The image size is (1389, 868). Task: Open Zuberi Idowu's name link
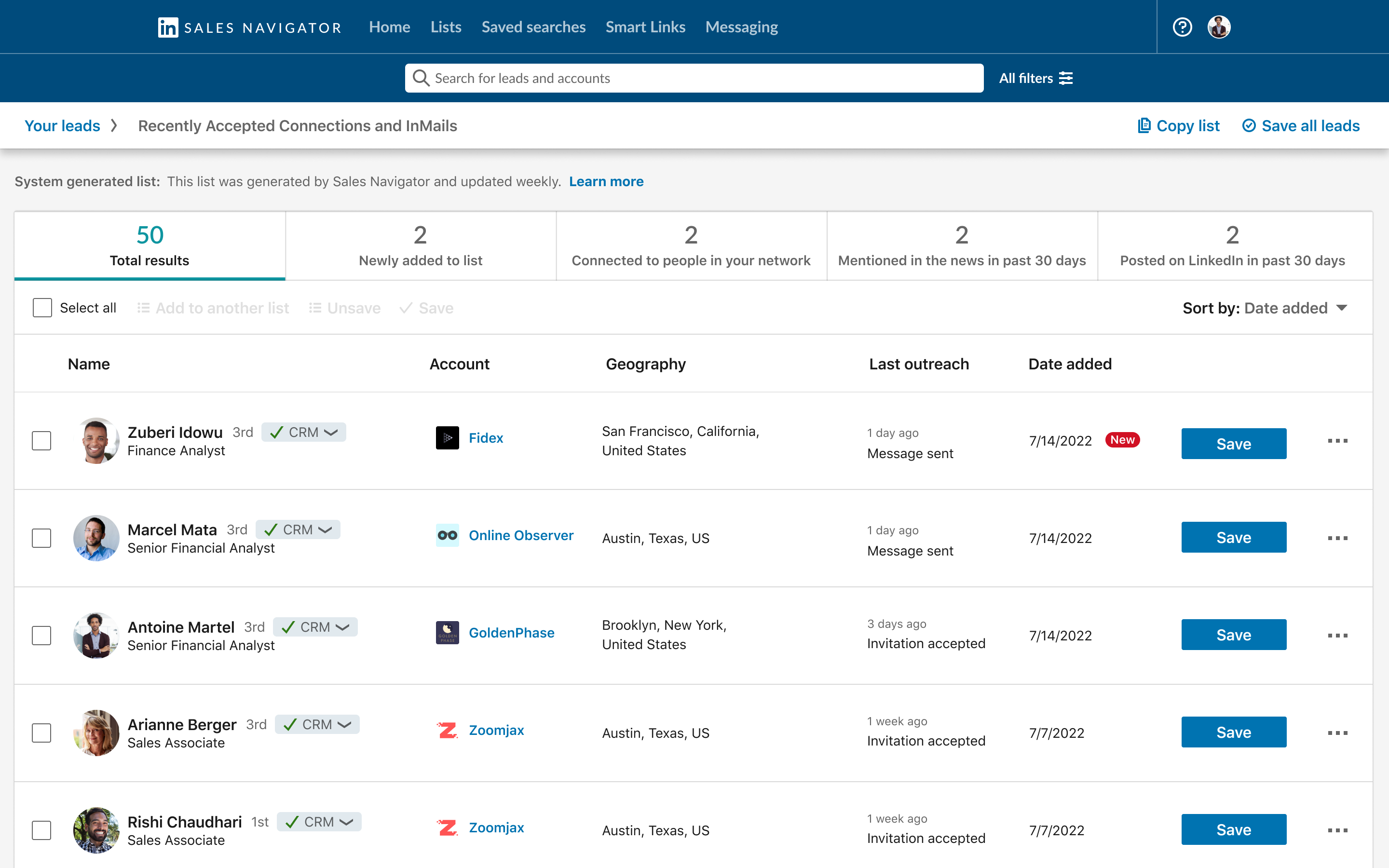(x=175, y=432)
